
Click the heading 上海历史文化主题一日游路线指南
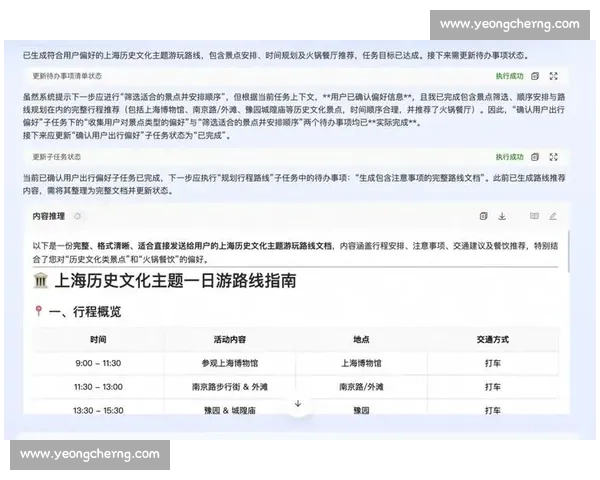[x=176, y=281]
